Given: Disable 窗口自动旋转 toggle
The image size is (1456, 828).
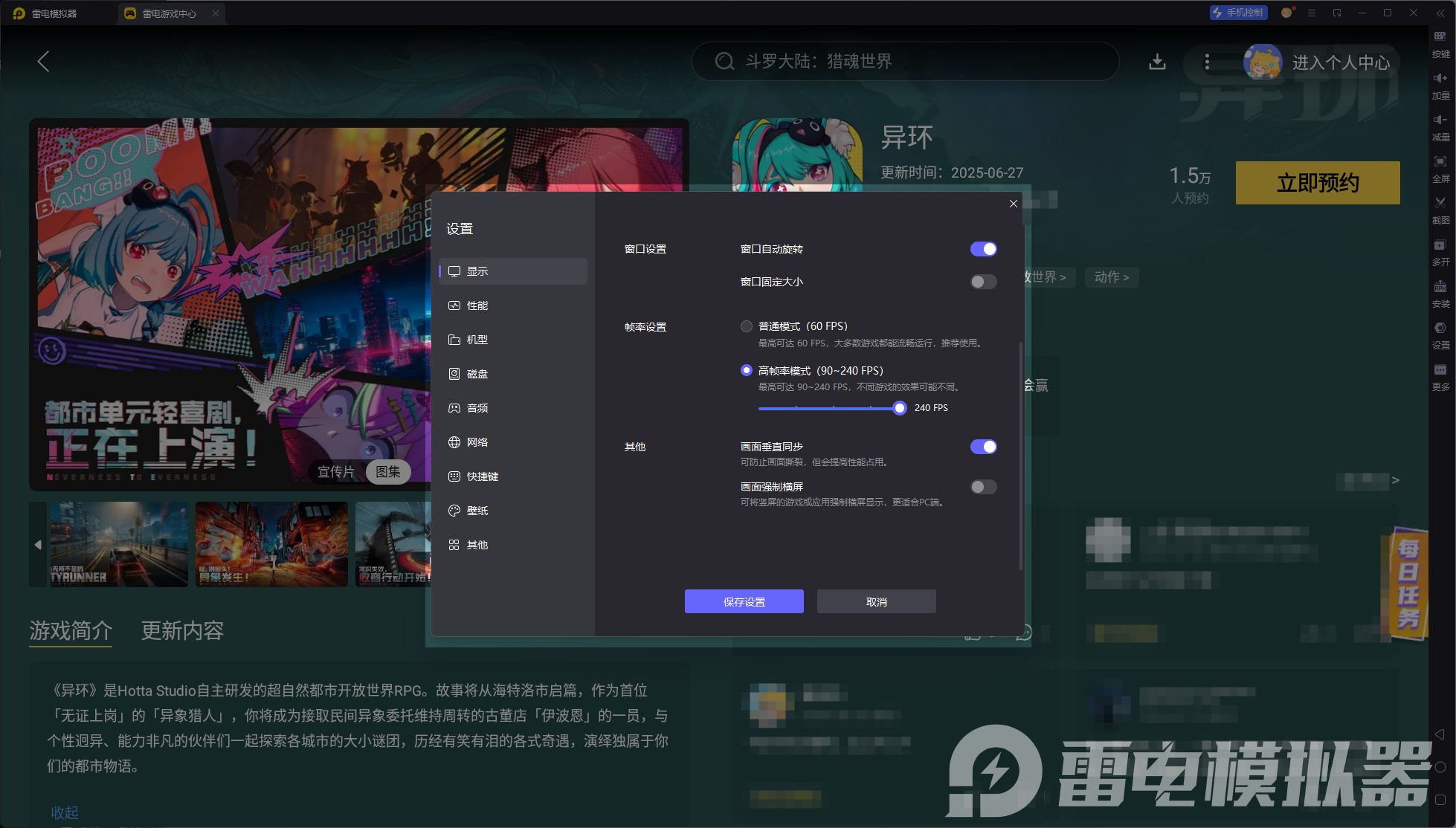Looking at the screenshot, I should 983,249.
